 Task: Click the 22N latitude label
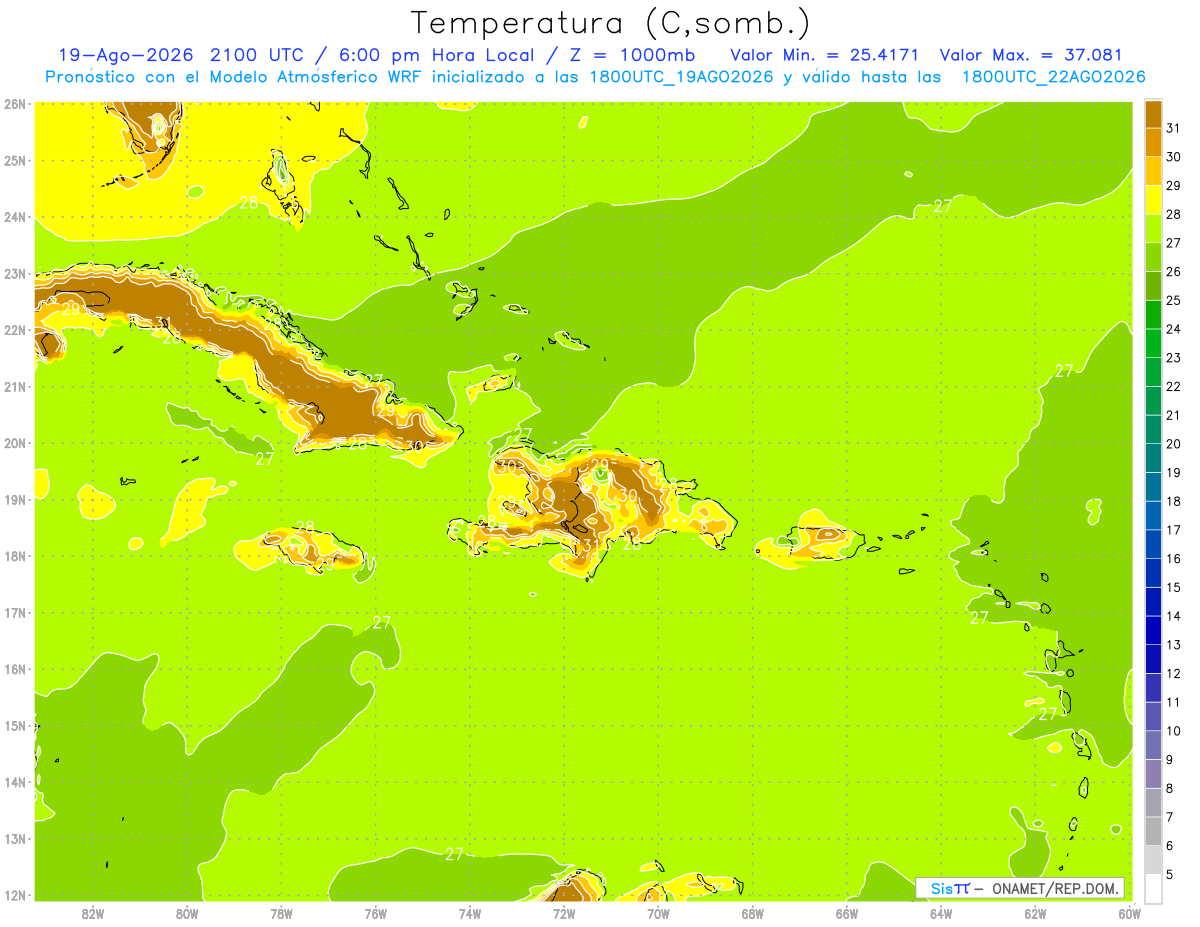[14, 330]
